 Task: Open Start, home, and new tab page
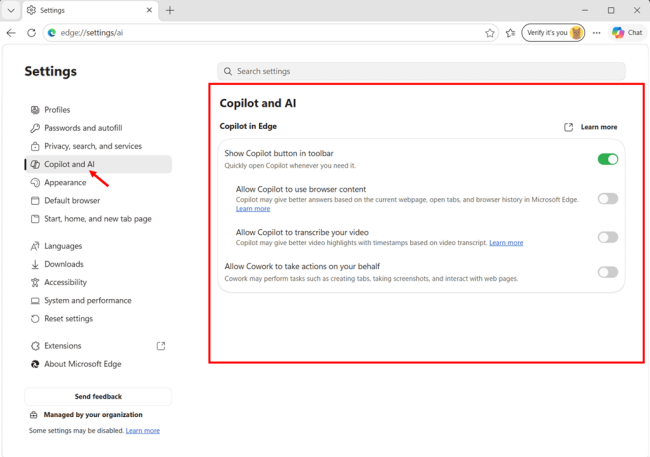[98, 219]
